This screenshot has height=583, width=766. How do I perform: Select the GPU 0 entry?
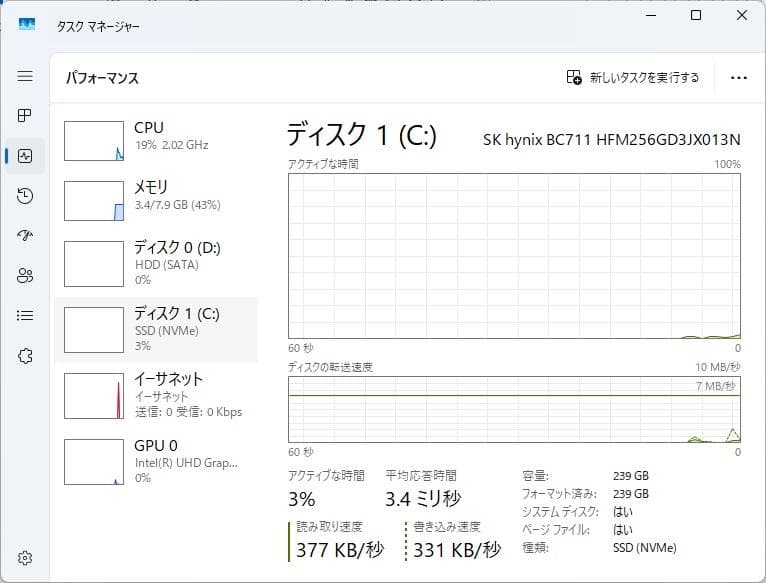156,461
